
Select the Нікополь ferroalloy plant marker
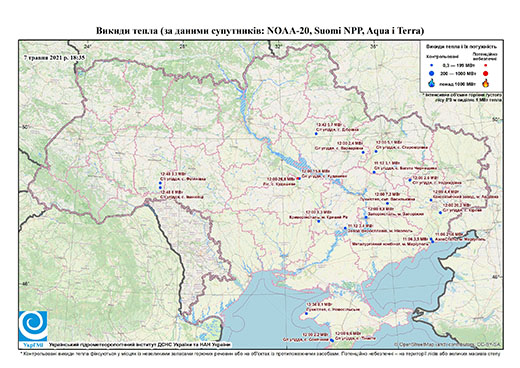pos(345,228)
